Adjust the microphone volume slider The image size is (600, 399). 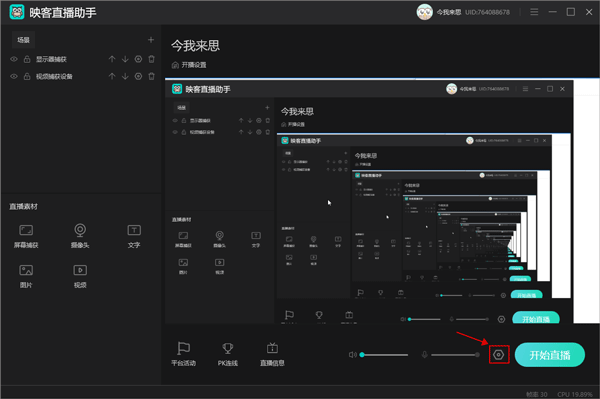pyautogui.click(x=455, y=355)
